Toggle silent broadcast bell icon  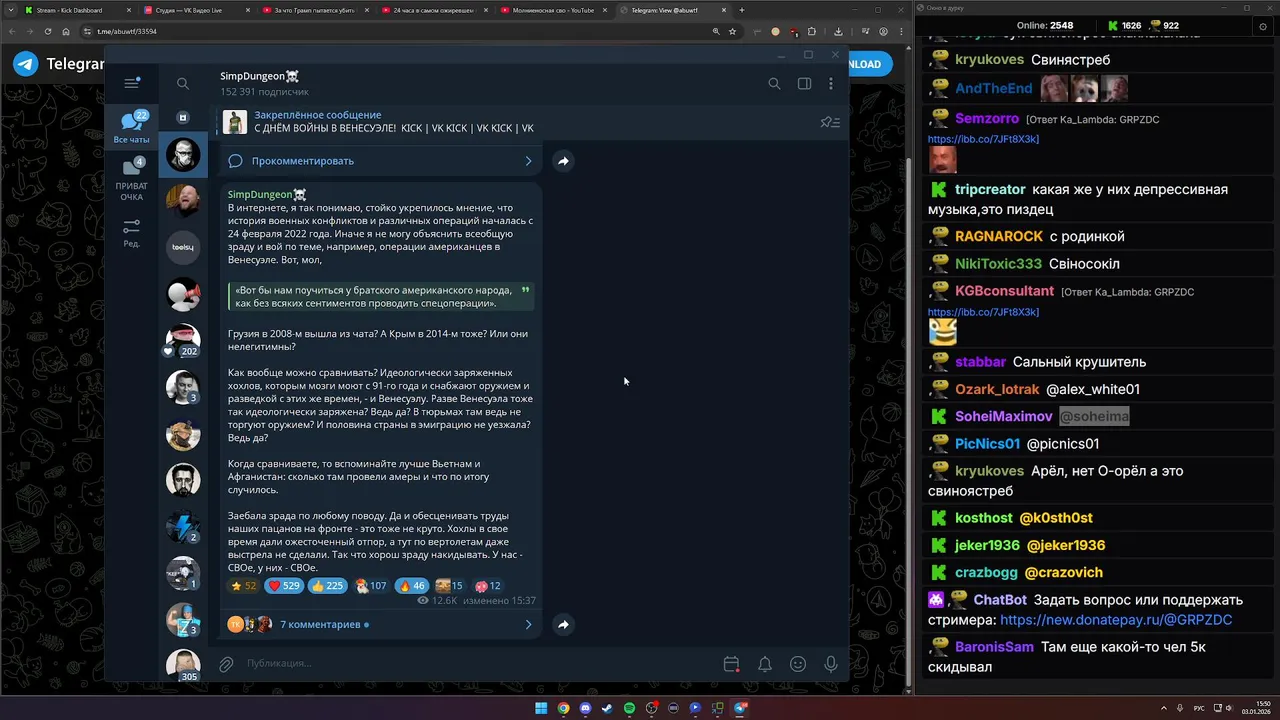(x=764, y=664)
